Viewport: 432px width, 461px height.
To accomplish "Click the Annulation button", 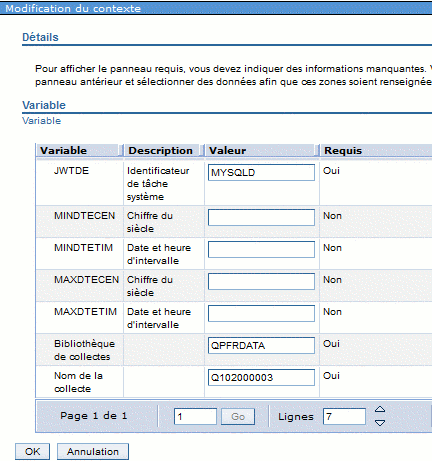I will click(x=93, y=452).
